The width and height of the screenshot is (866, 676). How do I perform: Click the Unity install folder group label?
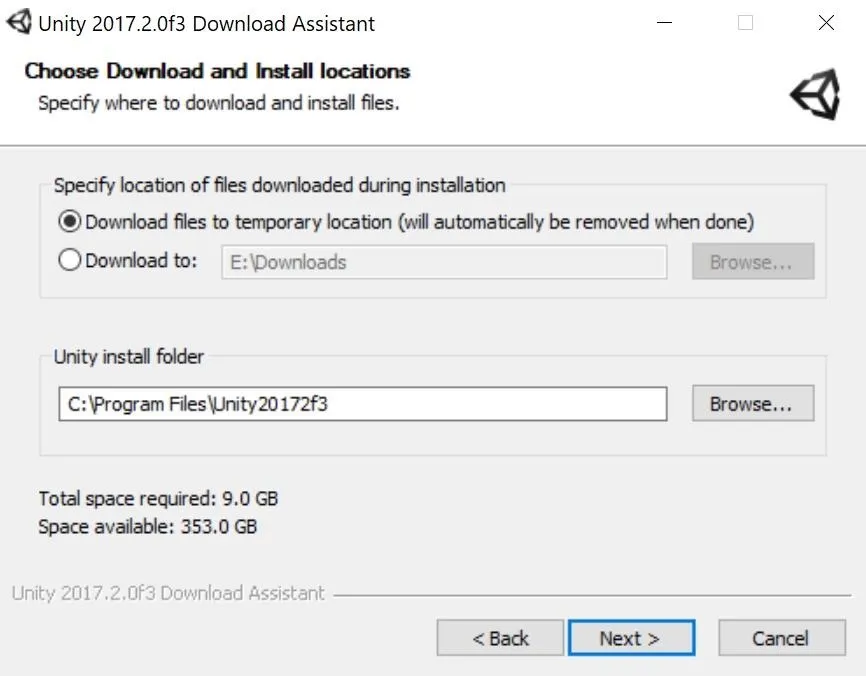tap(129, 357)
